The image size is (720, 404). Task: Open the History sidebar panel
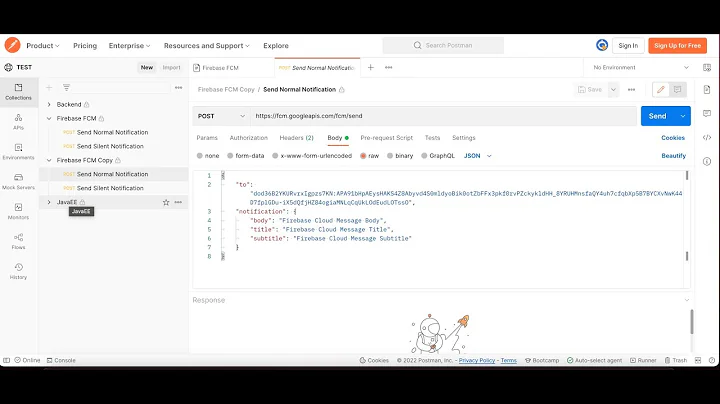18,271
